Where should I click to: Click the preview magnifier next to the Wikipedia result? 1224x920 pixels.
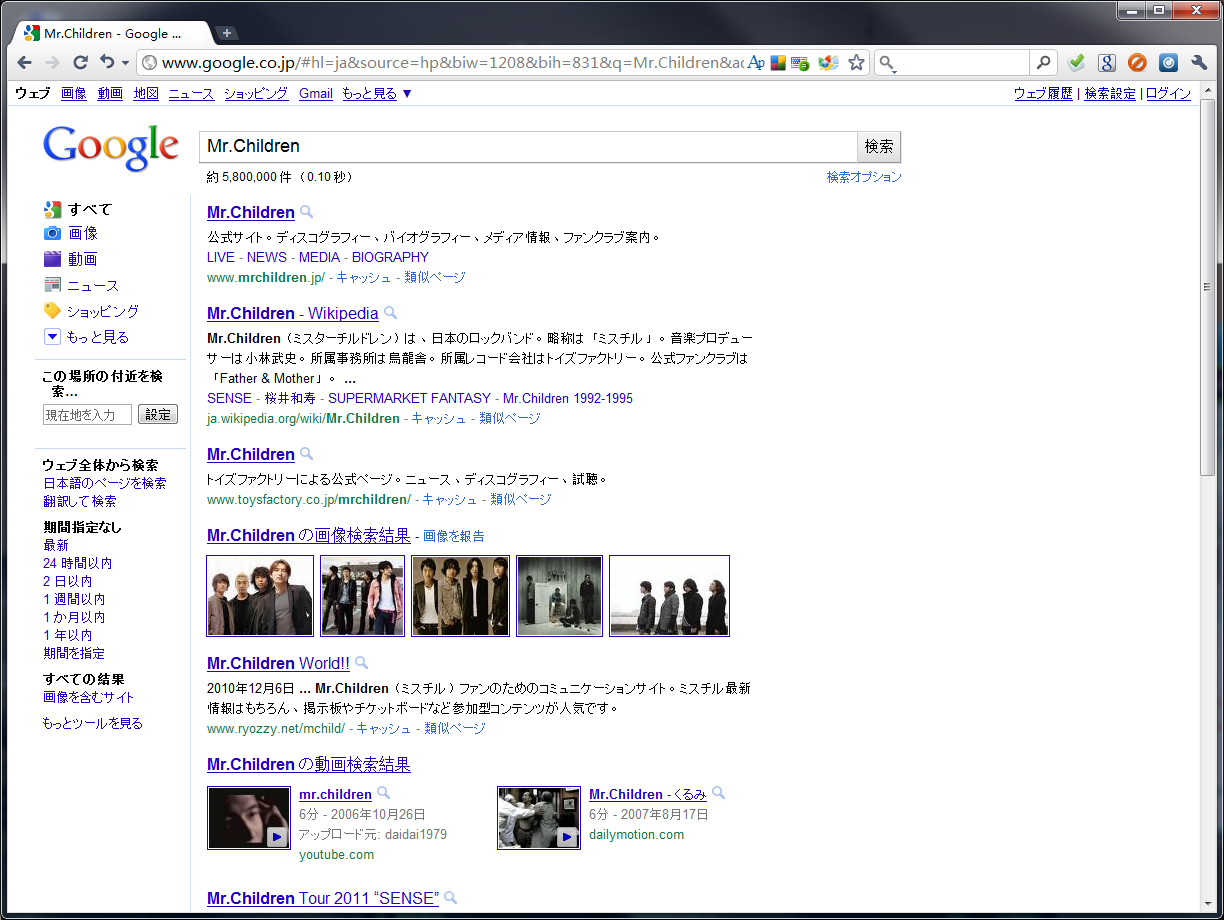(391, 313)
